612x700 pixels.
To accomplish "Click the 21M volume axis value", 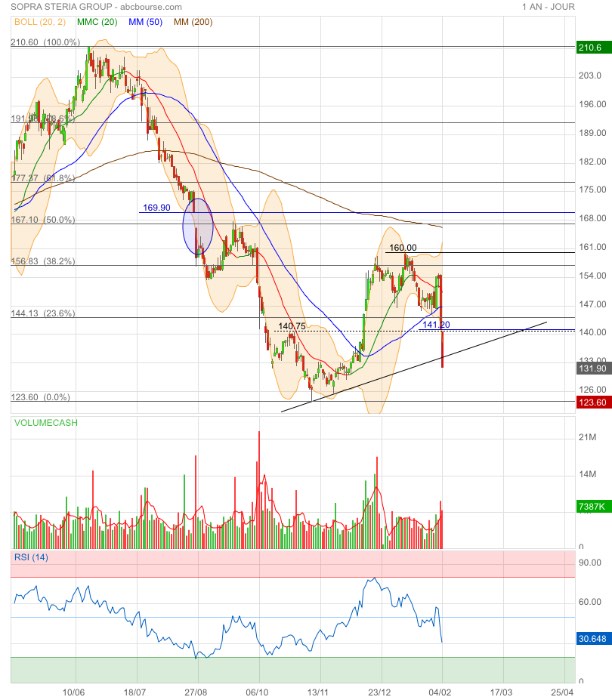I will pos(587,437).
